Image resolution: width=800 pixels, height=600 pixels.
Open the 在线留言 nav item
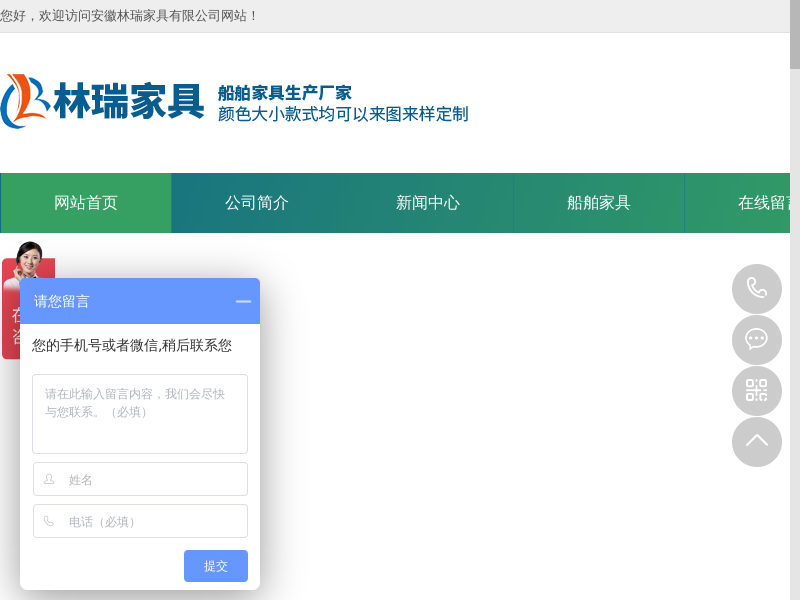[738, 203]
